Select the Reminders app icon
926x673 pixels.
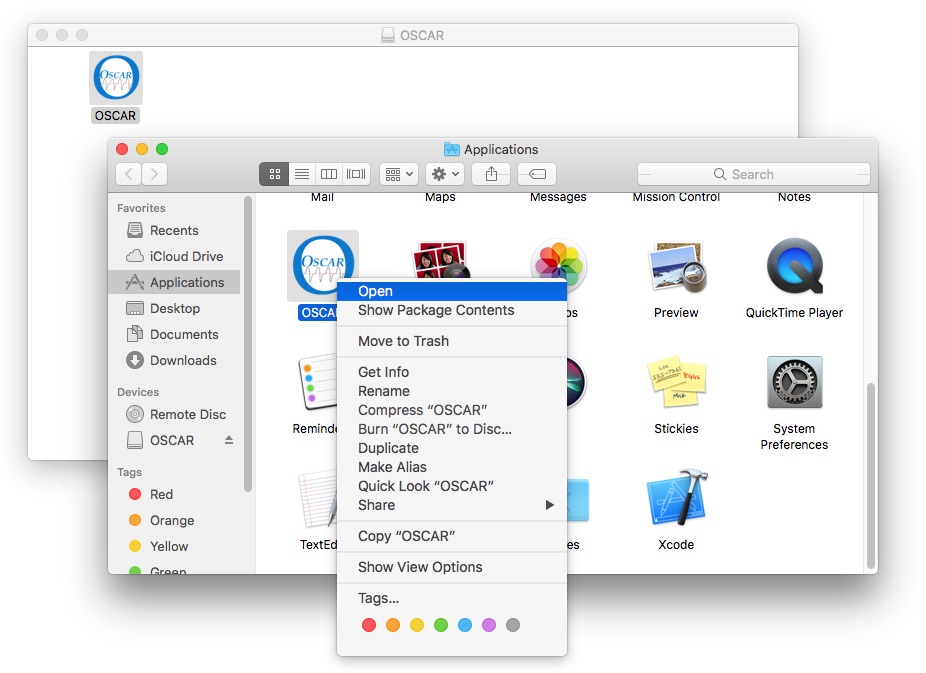coord(318,381)
